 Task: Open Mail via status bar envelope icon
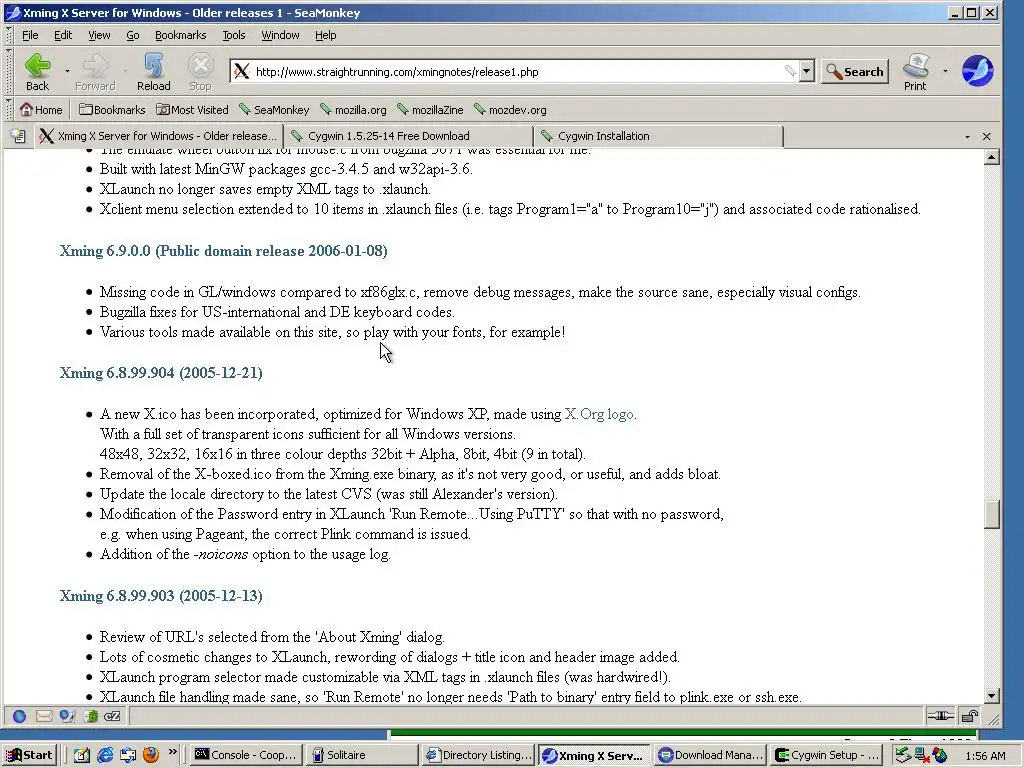(44, 716)
